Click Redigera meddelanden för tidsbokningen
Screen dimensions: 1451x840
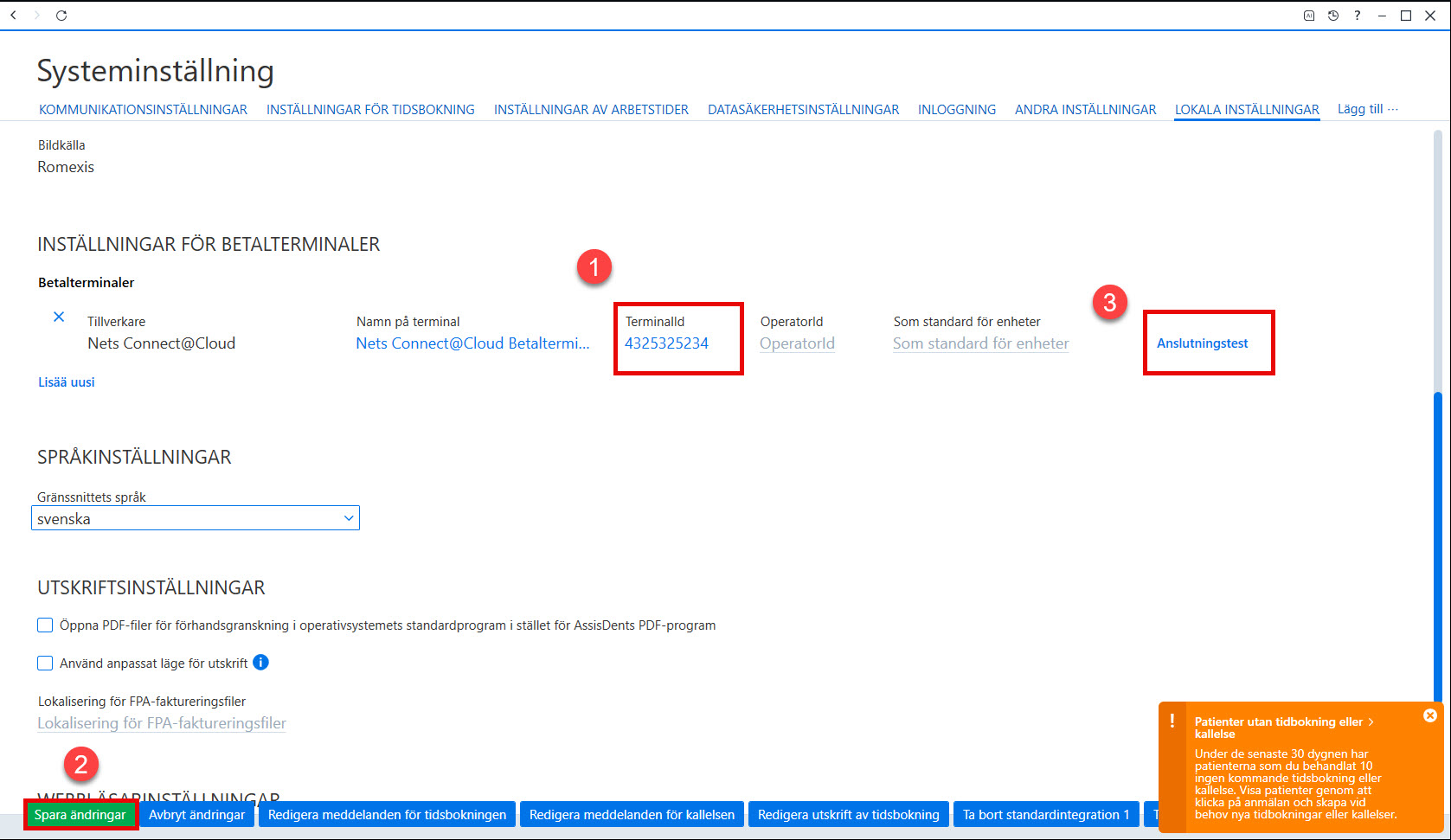388,815
